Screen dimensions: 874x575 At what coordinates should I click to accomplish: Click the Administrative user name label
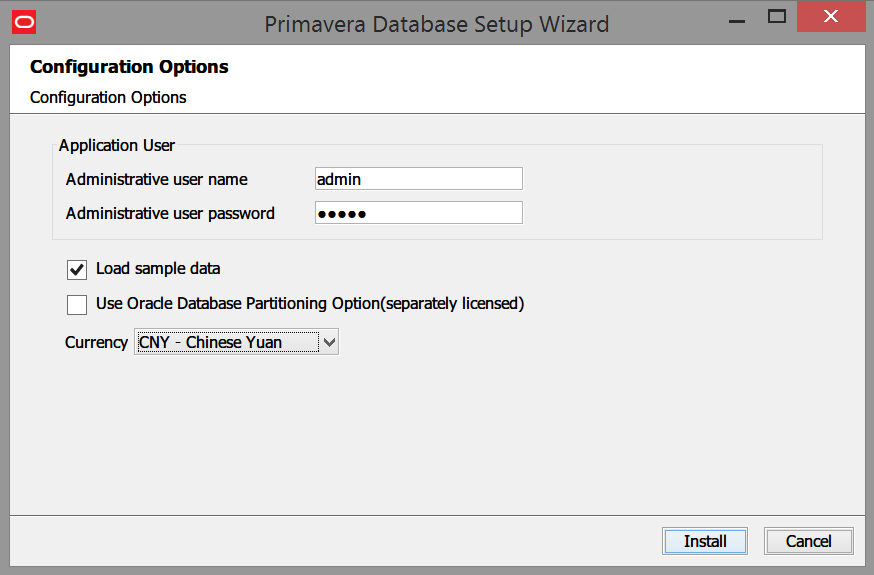(x=157, y=179)
